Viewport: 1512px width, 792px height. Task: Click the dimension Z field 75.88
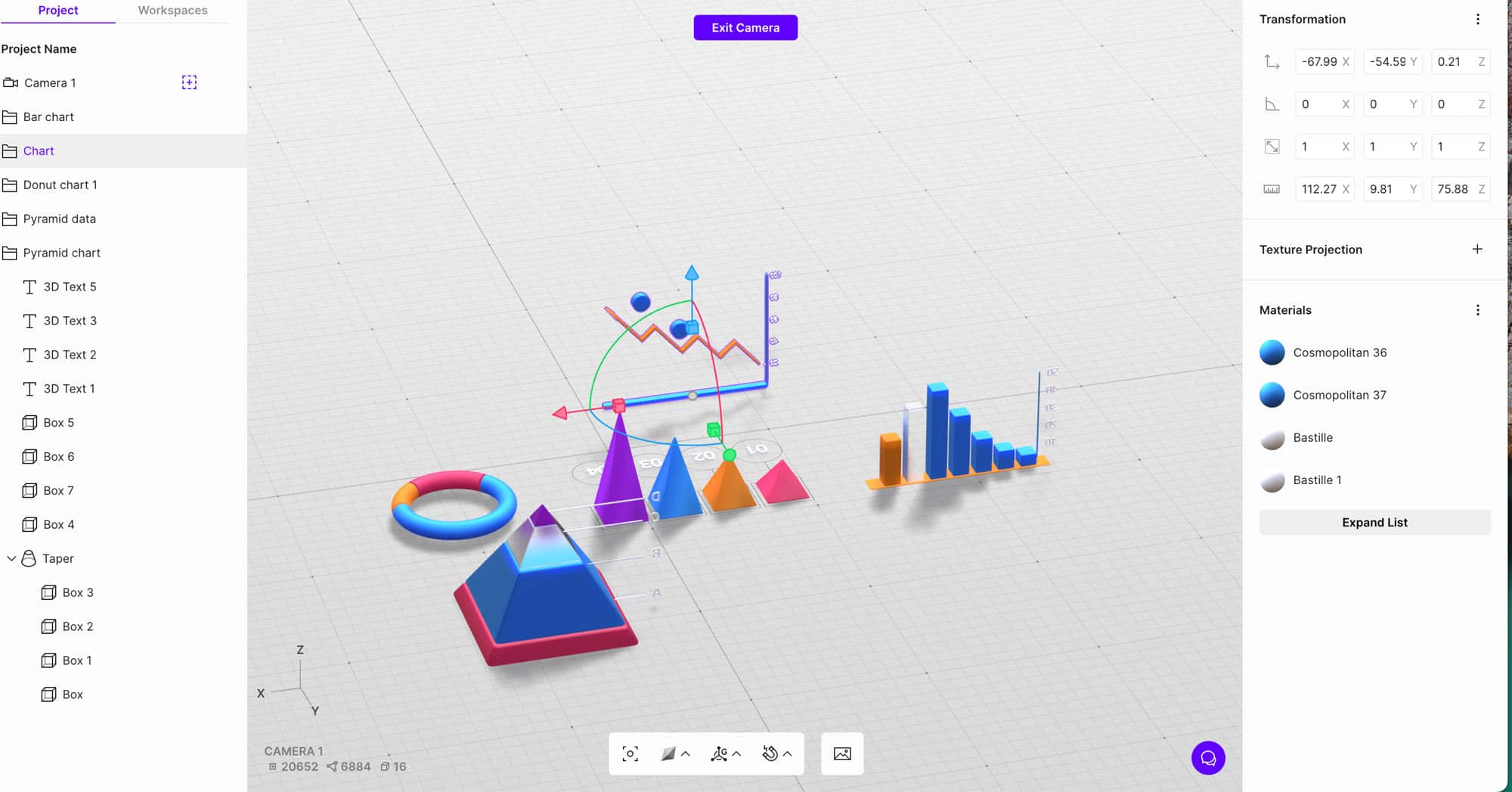[x=1461, y=189]
